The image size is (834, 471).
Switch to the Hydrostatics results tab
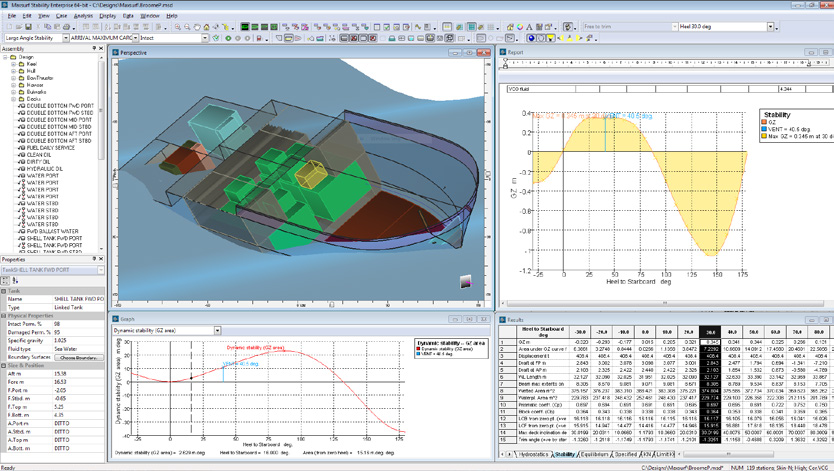click(533, 455)
